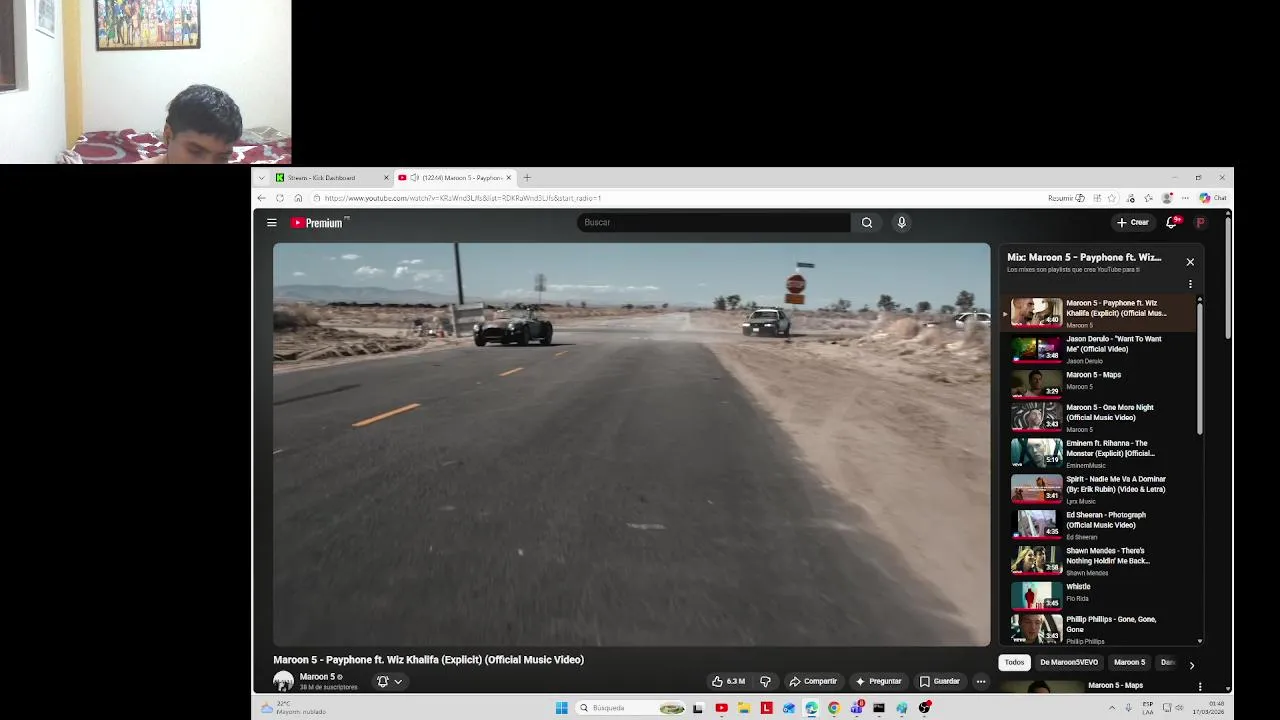The height and width of the screenshot is (720, 1280).
Task: Play Spirit - Nadie Me Va A Dominar
Action: pos(1100,489)
